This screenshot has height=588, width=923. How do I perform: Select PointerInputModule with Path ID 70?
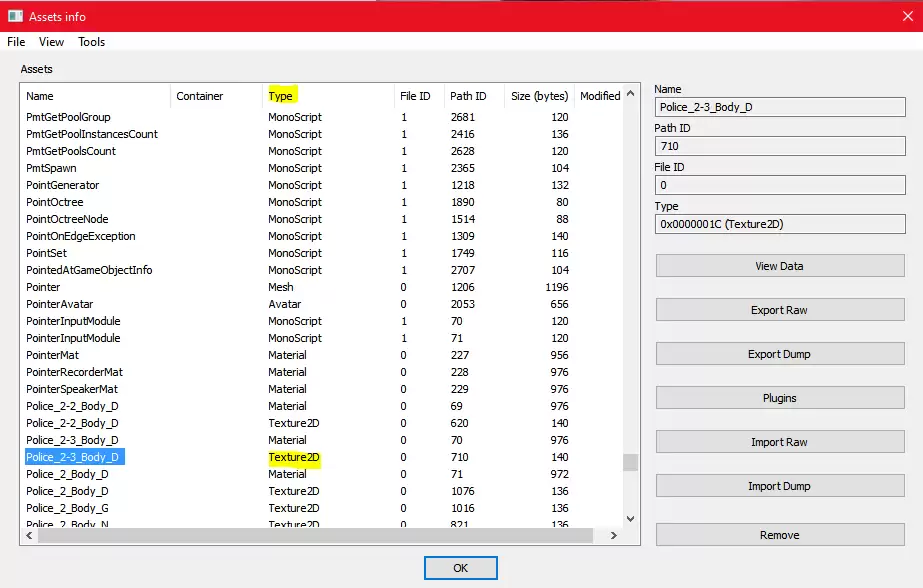[321, 321]
